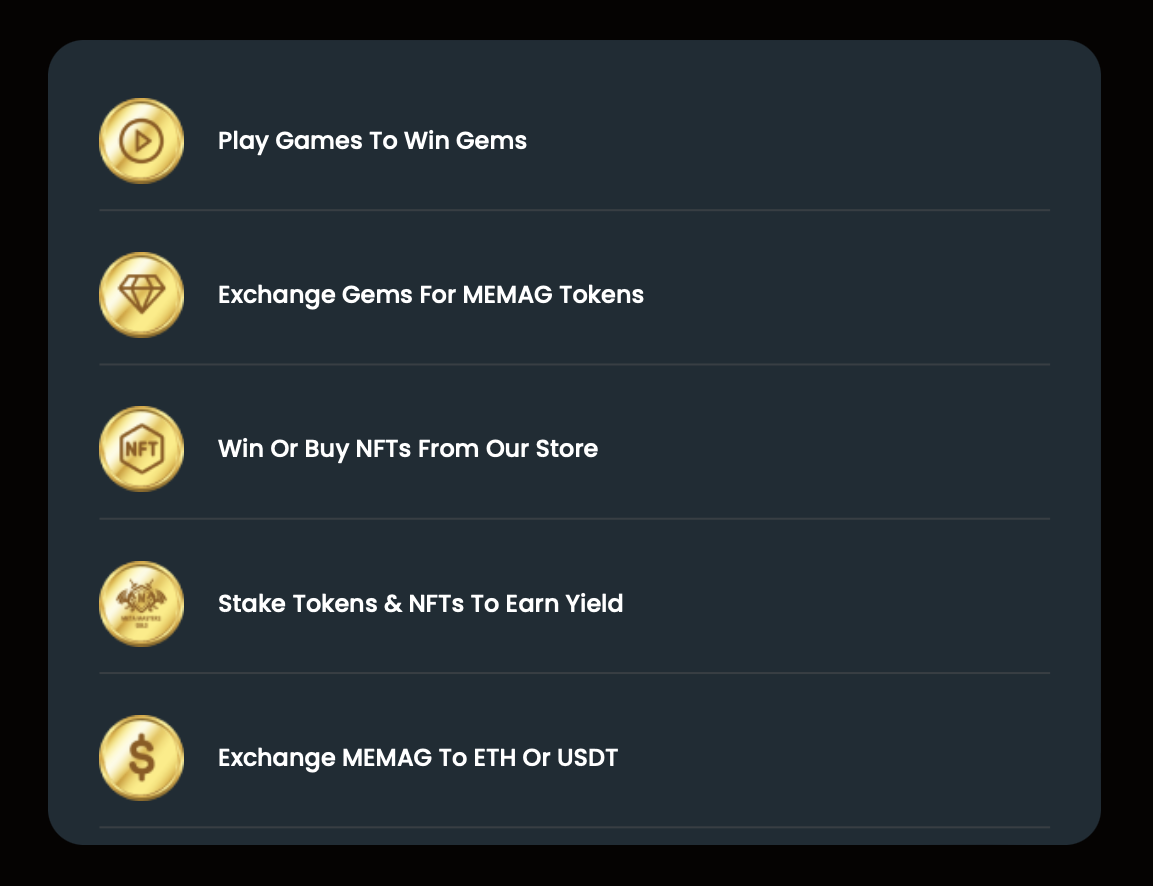Click the word "Tokens" after MEMAG
This screenshot has width=1153, height=886.
(602, 294)
